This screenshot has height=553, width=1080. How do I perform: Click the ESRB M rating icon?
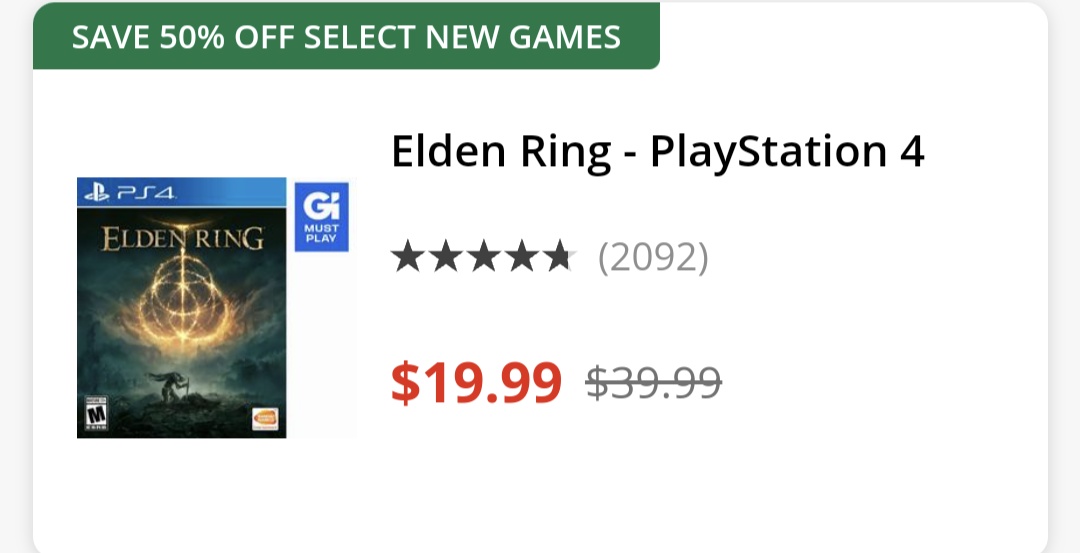click(97, 414)
